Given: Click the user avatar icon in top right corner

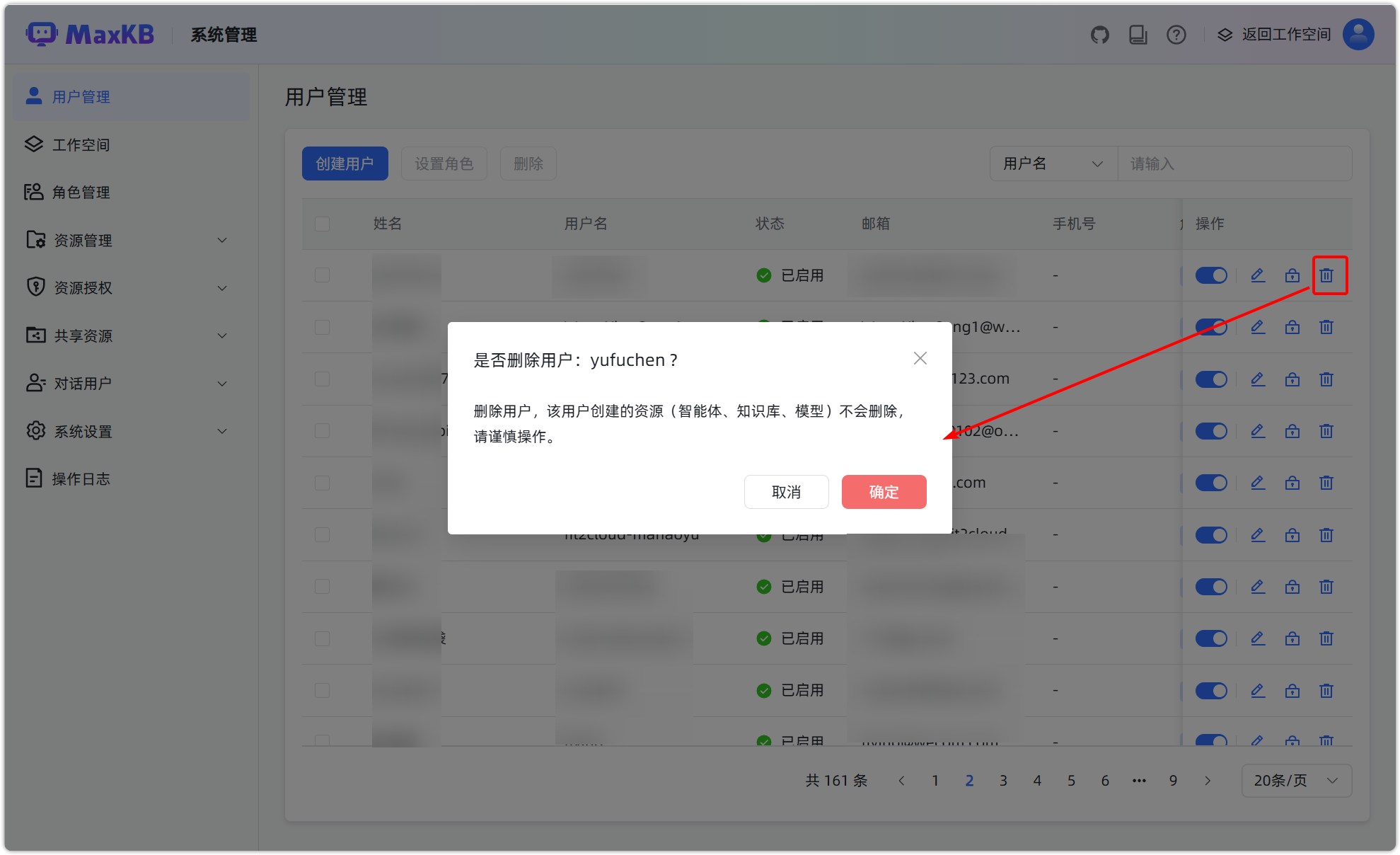Looking at the screenshot, I should pyautogui.click(x=1358, y=34).
